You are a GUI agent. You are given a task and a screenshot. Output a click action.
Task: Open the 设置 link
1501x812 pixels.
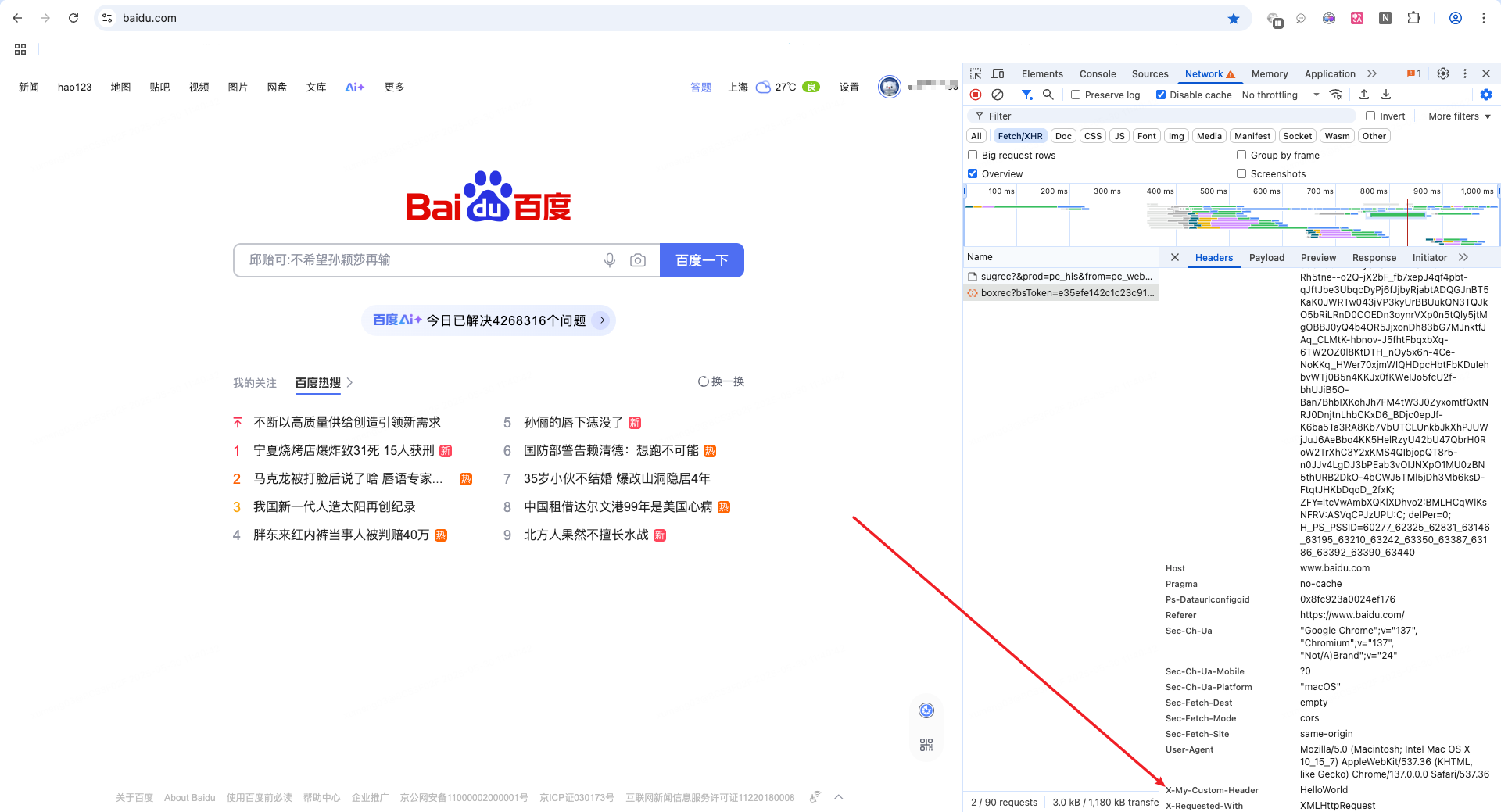[x=850, y=87]
